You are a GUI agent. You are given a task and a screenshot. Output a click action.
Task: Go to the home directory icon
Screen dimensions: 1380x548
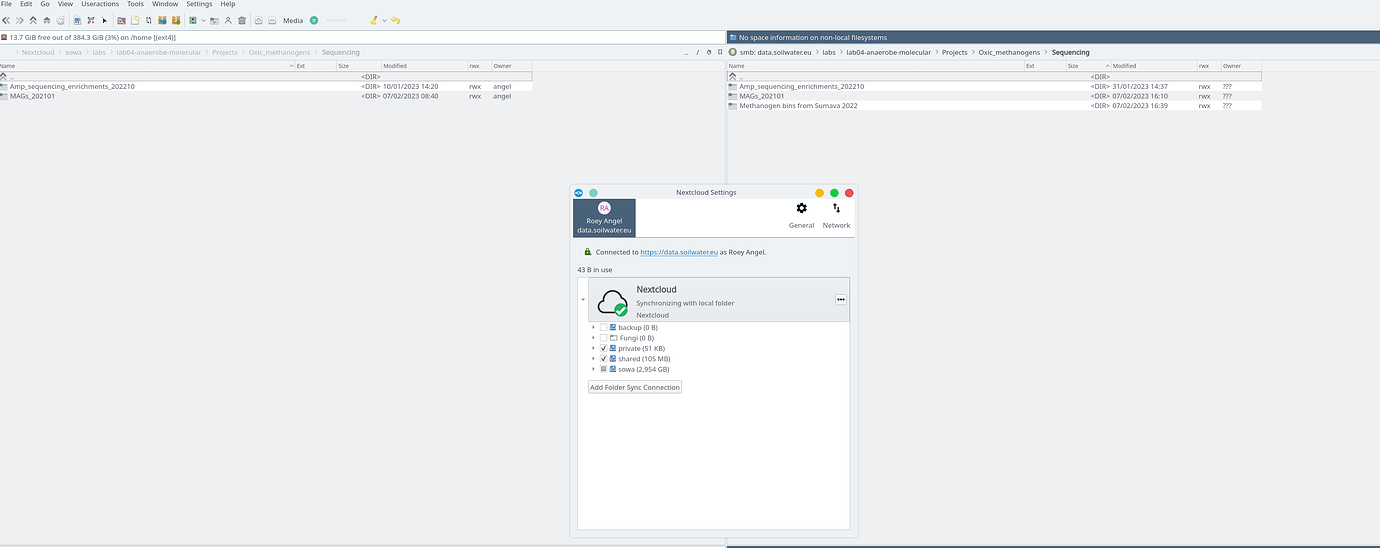click(47, 20)
